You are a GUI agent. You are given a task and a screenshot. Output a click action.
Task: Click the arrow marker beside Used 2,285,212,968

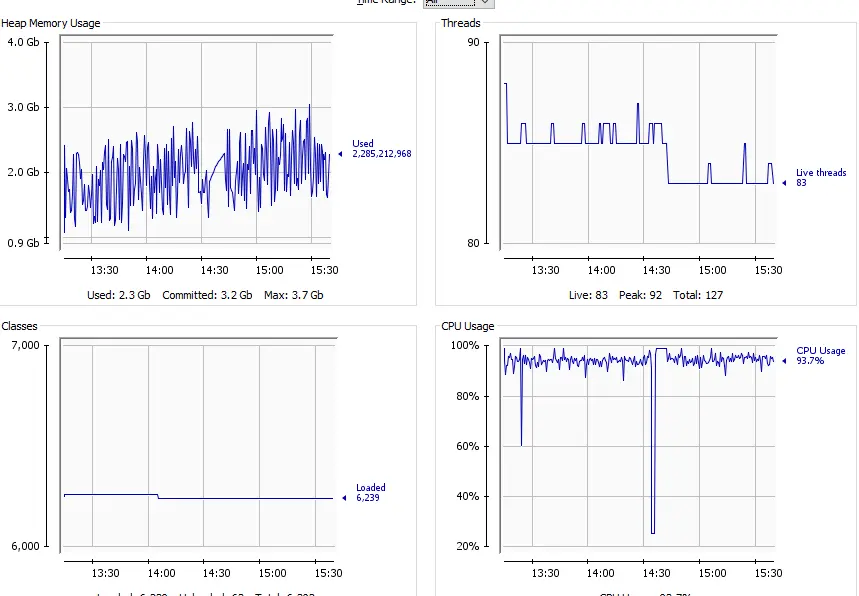click(340, 154)
